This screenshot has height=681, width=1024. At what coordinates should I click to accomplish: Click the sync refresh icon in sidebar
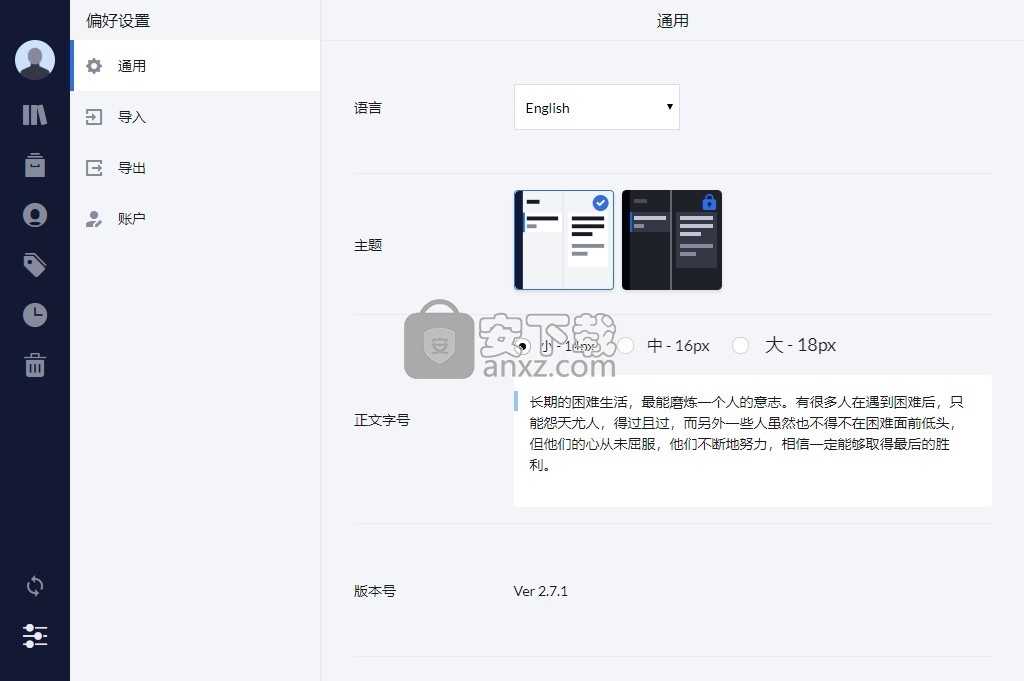coord(35,586)
